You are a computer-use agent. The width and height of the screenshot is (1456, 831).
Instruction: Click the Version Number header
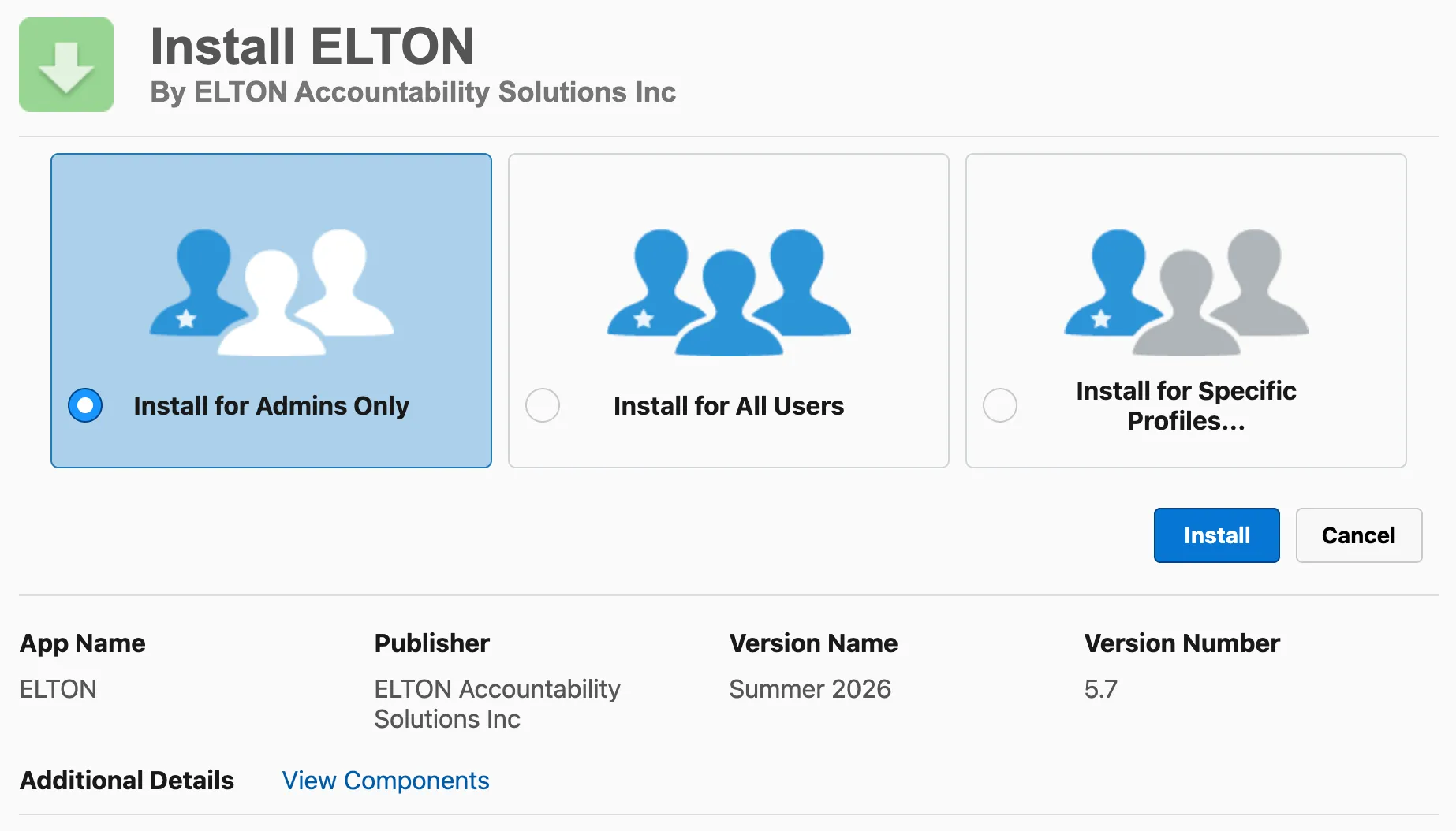[1182, 643]
